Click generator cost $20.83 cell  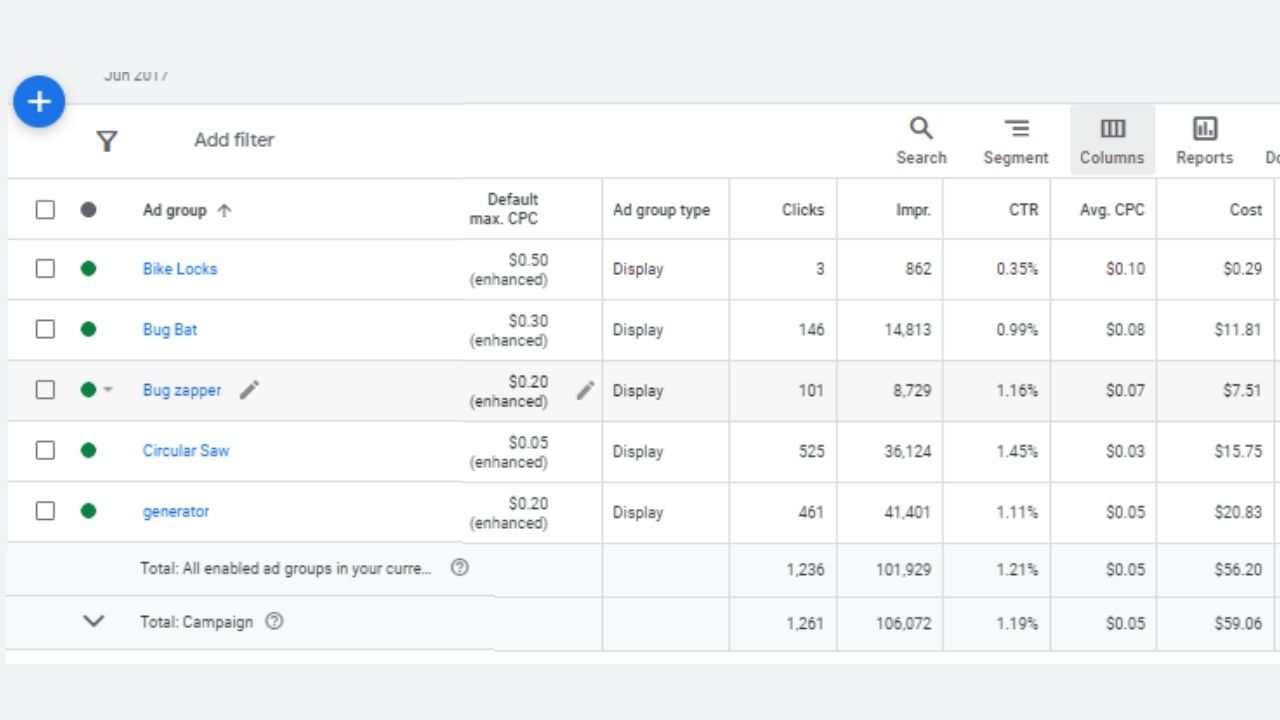(x=1238, y=512)
